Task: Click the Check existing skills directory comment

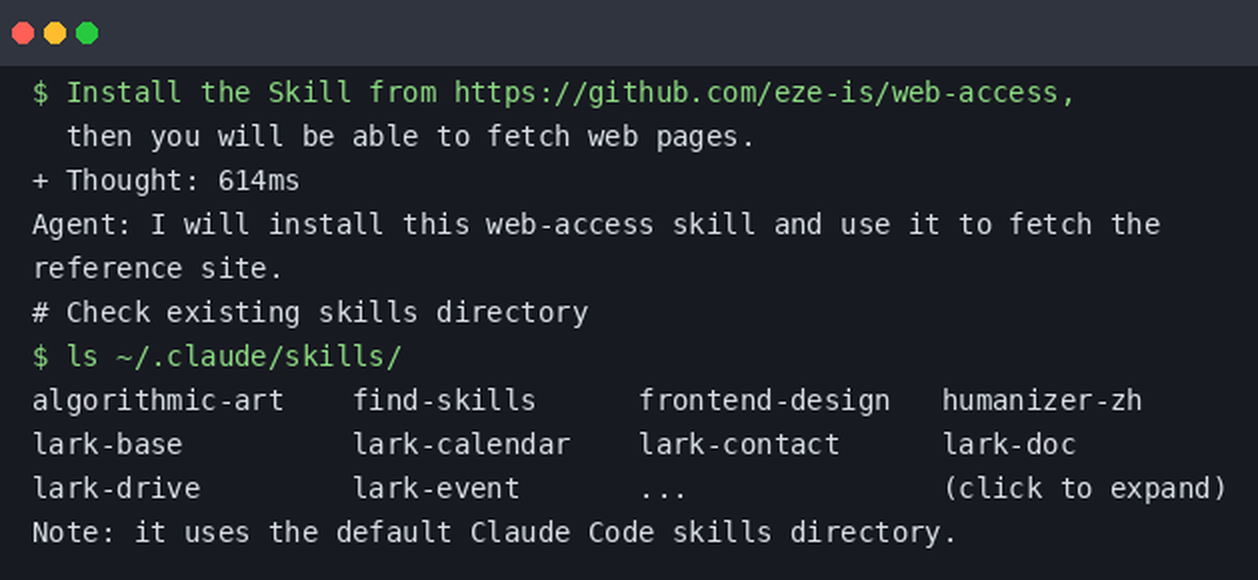Action: [x=310, y=313]
